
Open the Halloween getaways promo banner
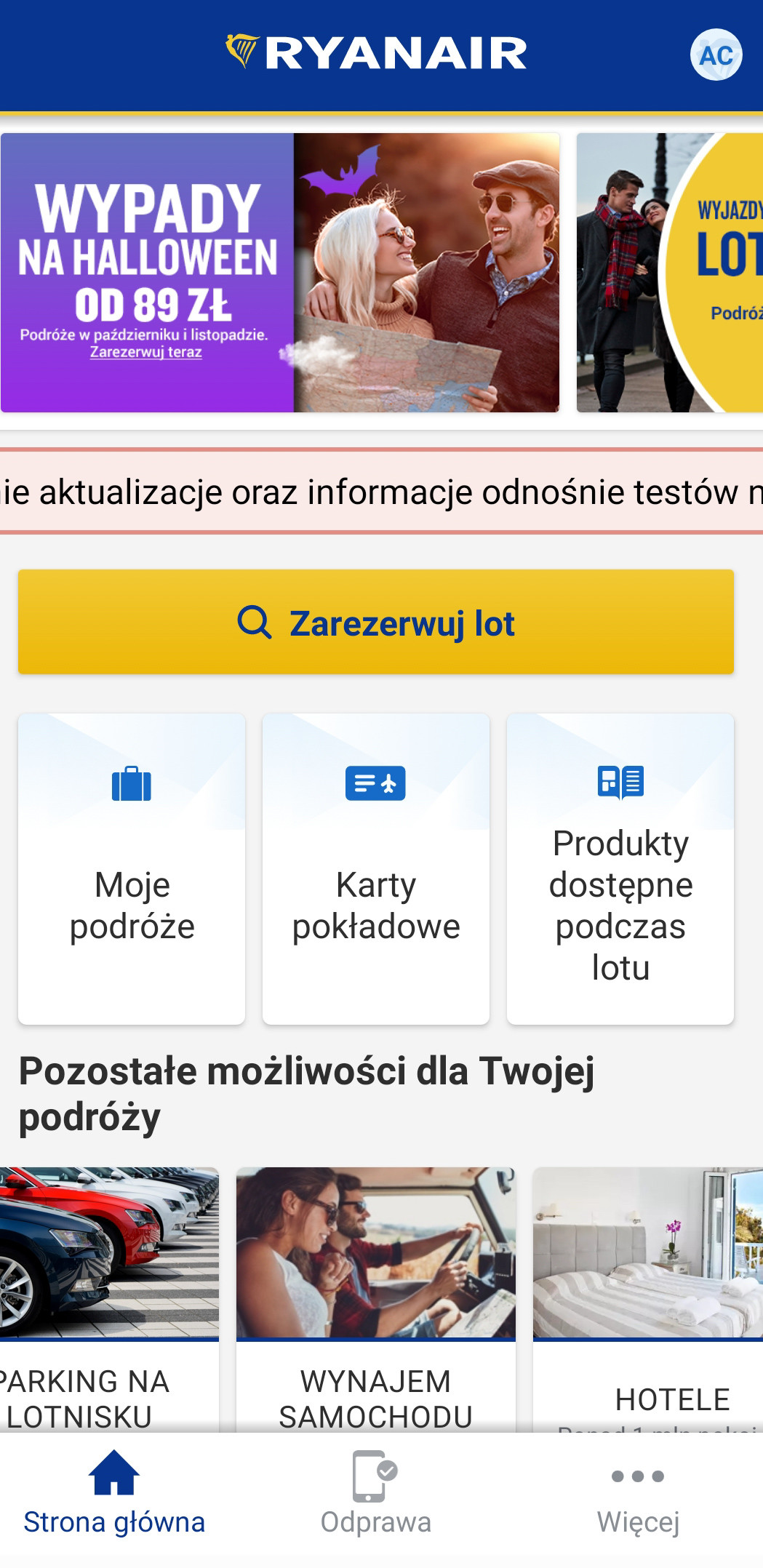click(280, 273)
